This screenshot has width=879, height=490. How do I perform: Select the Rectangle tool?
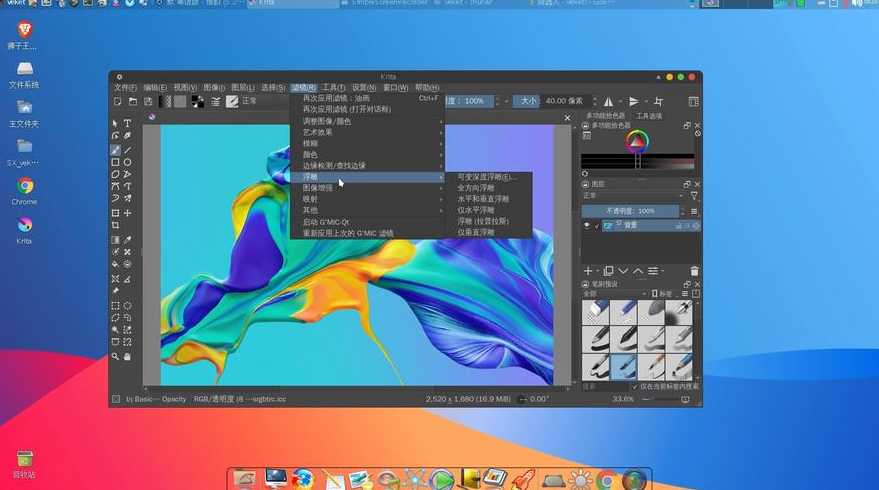coord(115,162)
